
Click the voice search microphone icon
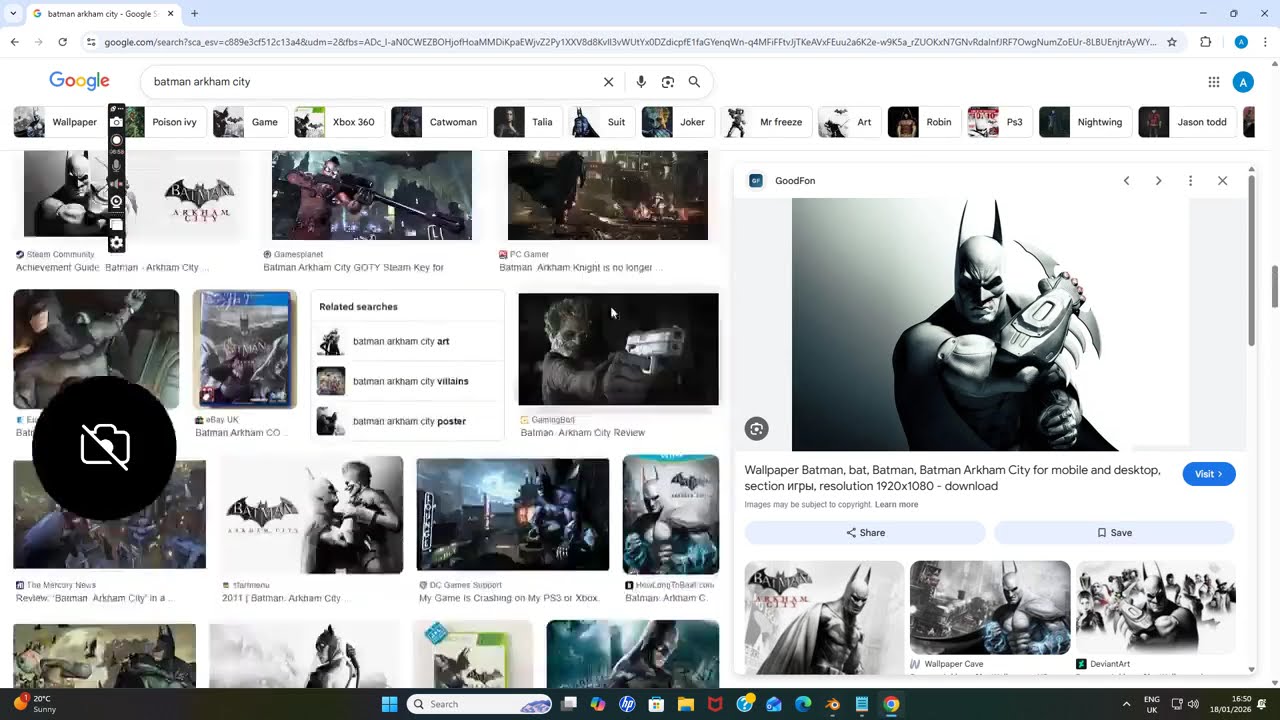pyautogui.click(x=641, y=82)
